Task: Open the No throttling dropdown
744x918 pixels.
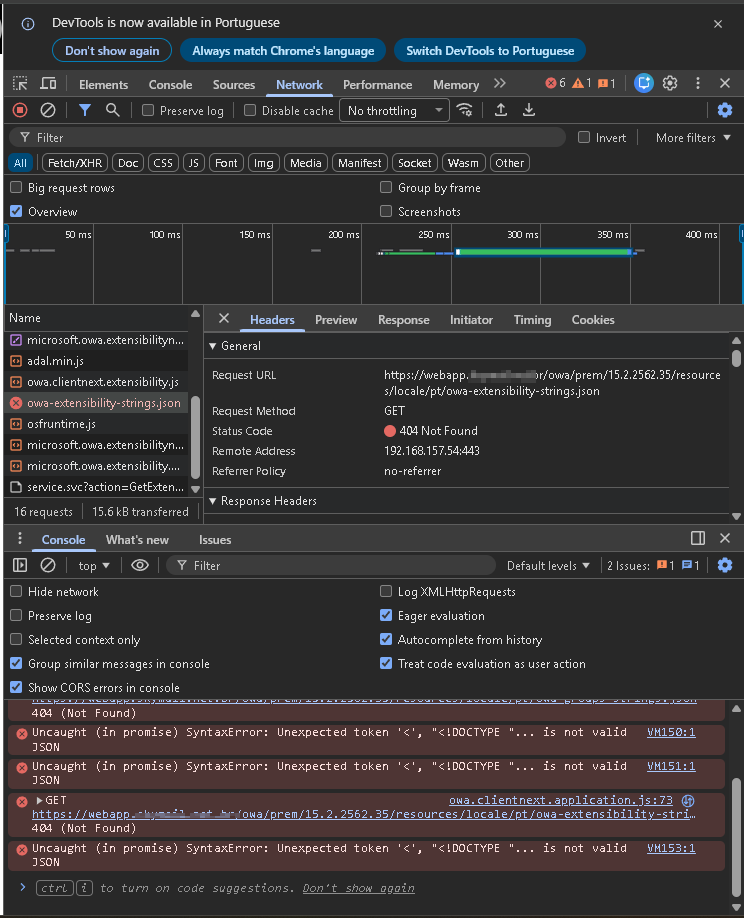Action: tap(396, 111)
